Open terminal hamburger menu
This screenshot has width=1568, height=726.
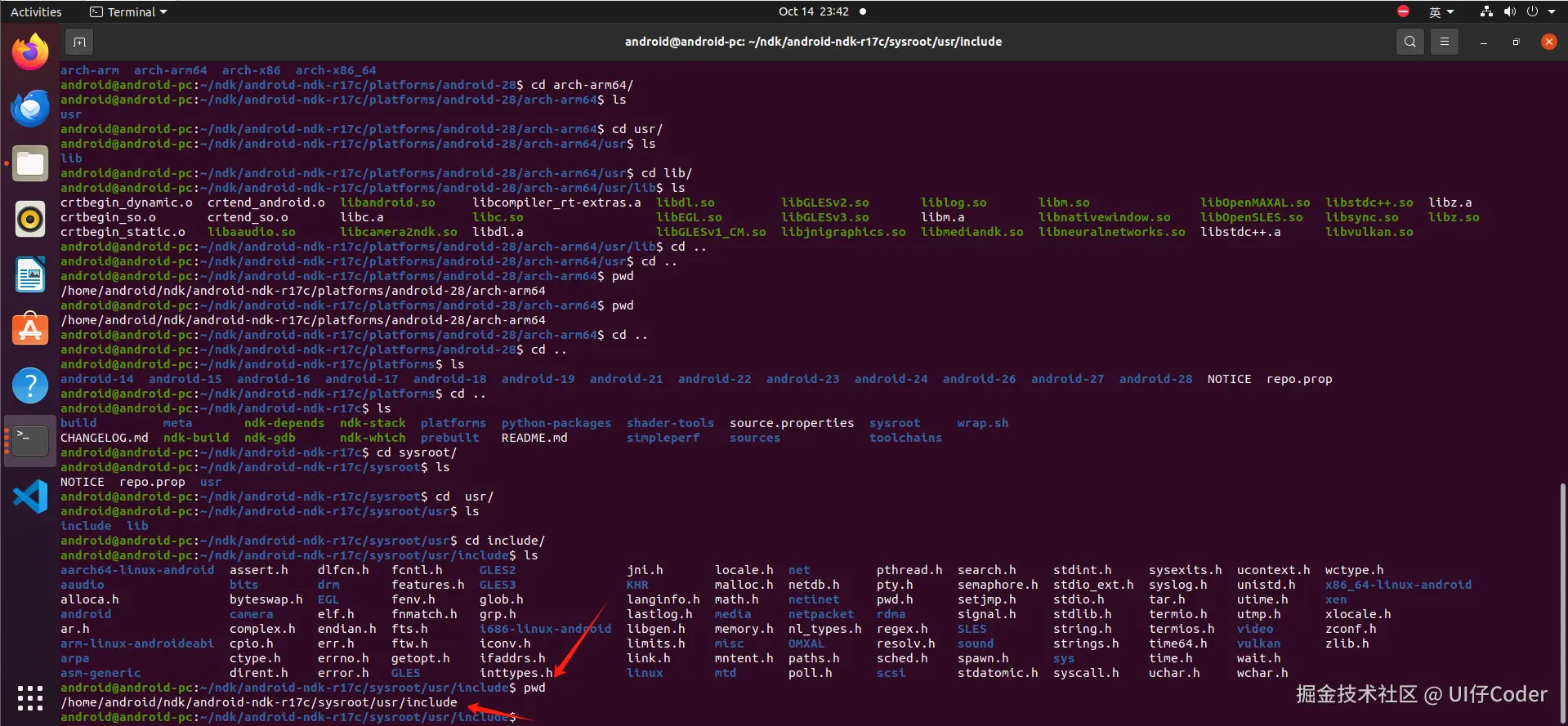pos(1445,42)
